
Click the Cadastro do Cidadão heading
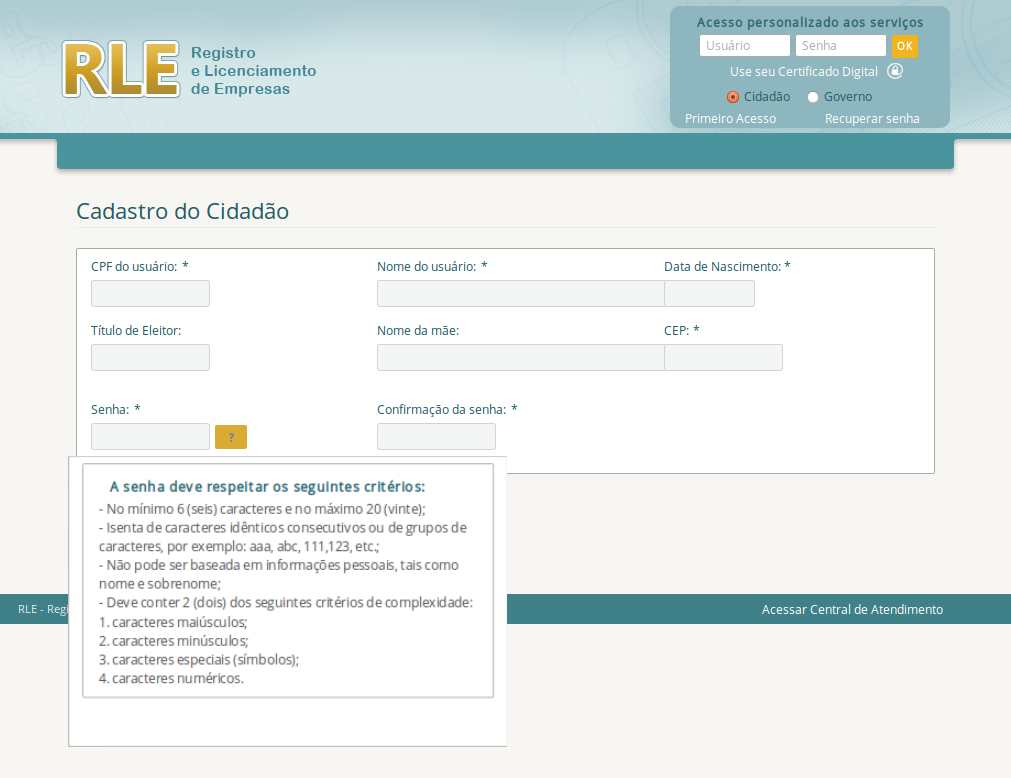(182, 211)
